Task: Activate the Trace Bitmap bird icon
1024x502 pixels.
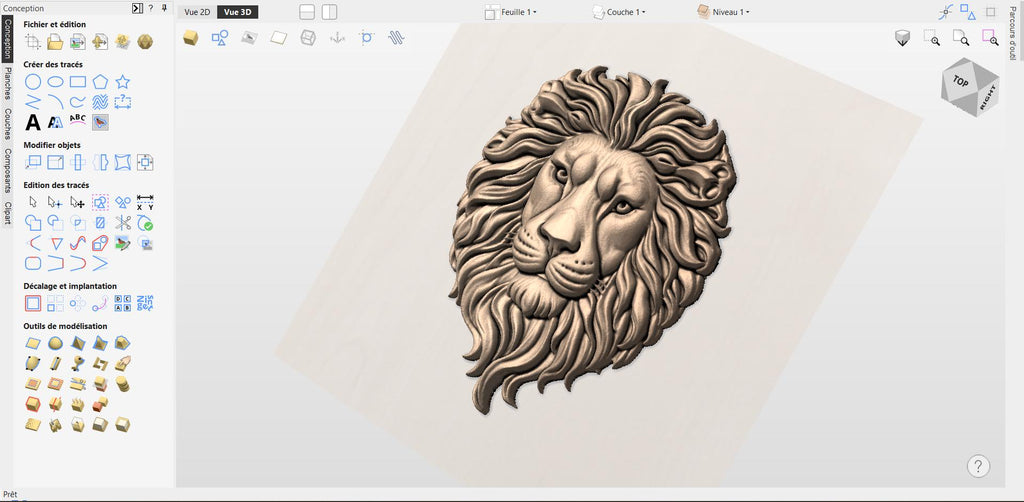Action: 100,122
